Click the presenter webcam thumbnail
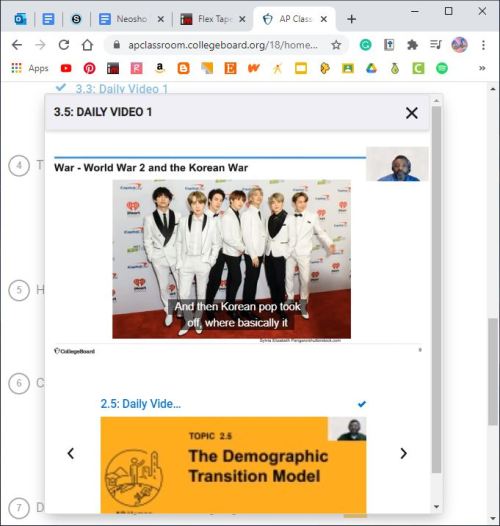 (397, 164)
